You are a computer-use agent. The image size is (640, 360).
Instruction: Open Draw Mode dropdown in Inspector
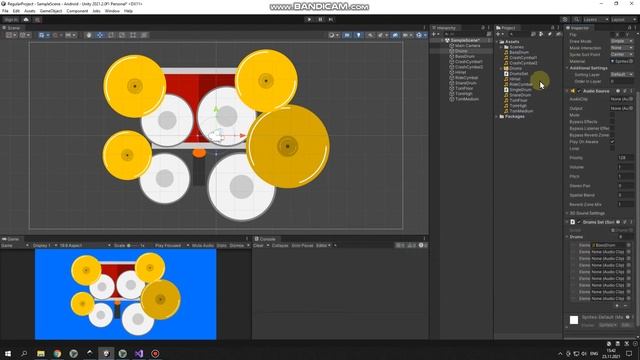point(622,41)
